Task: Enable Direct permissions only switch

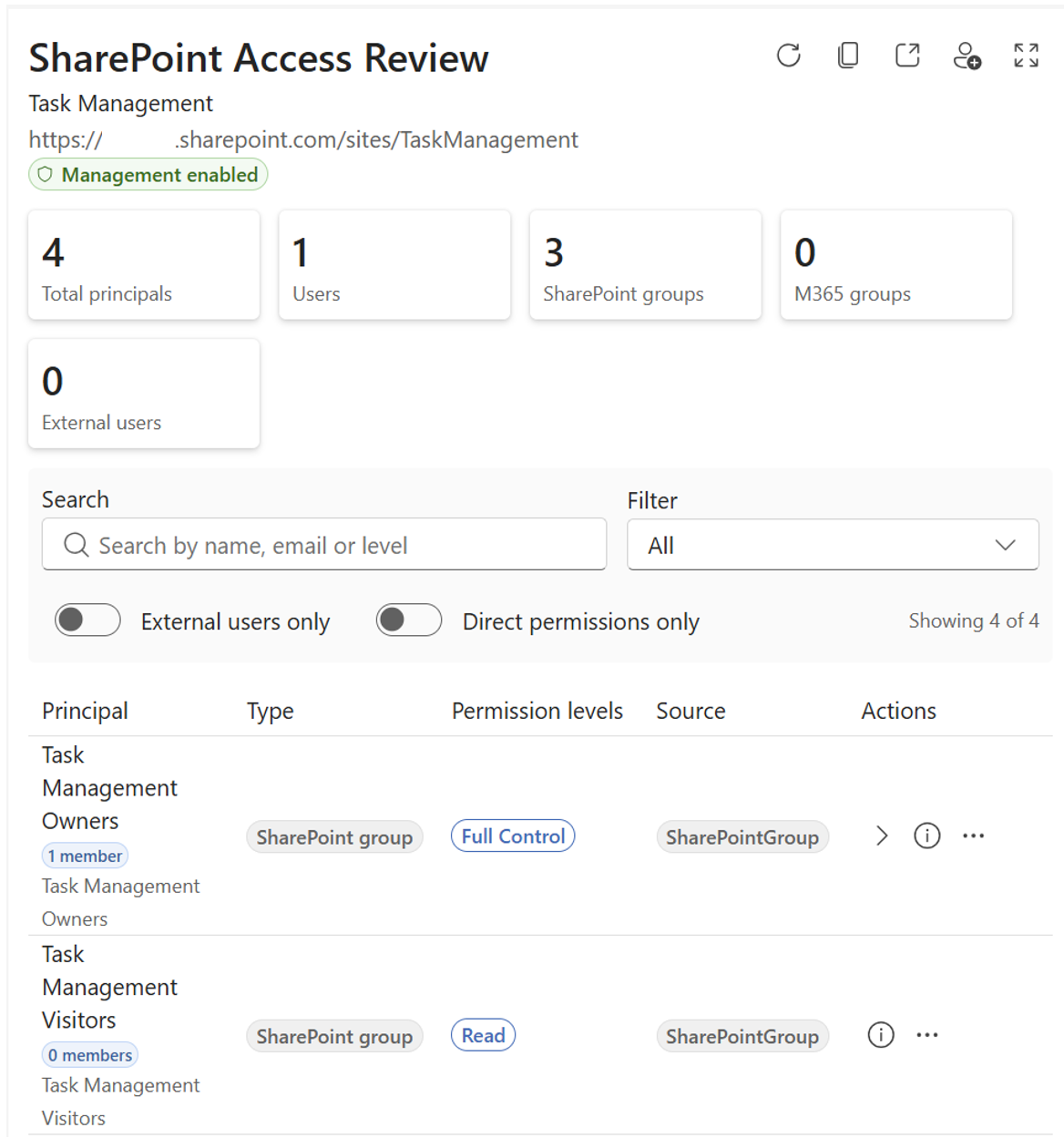Action: tap(409, 620)
